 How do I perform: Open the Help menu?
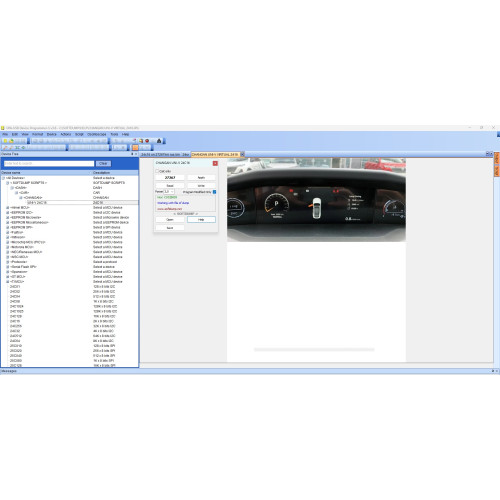125,134
